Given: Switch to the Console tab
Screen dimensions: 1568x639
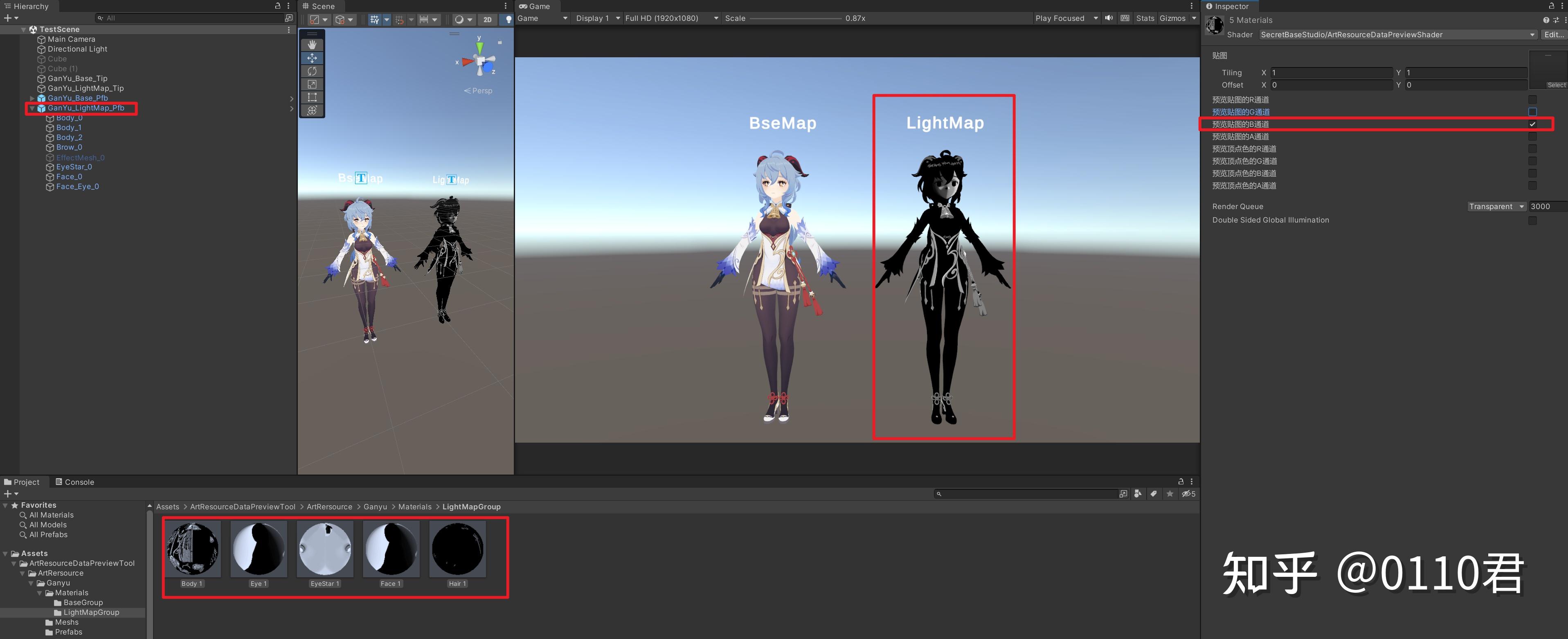Looking at the screenshot, I should (75, 482).
